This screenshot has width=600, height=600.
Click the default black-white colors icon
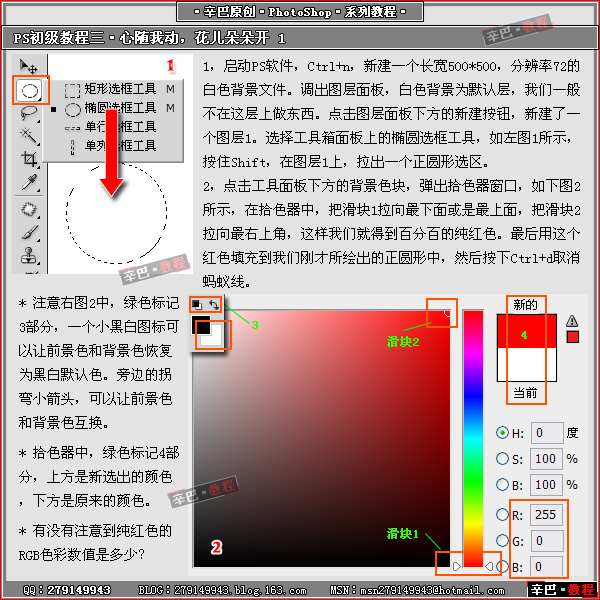click(x=197, y=305)
